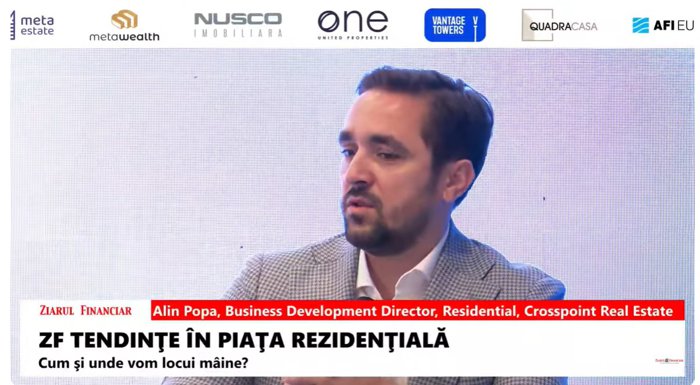Click 'Crosspoint Real Estate' in the name banner
This screenshot has height=385, width=700.
pos(598,310)
